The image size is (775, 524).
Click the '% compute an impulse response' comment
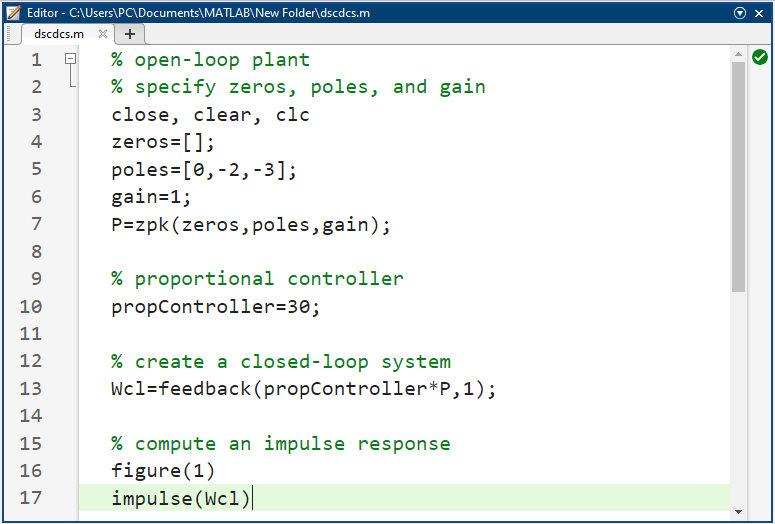pos(281,444)
